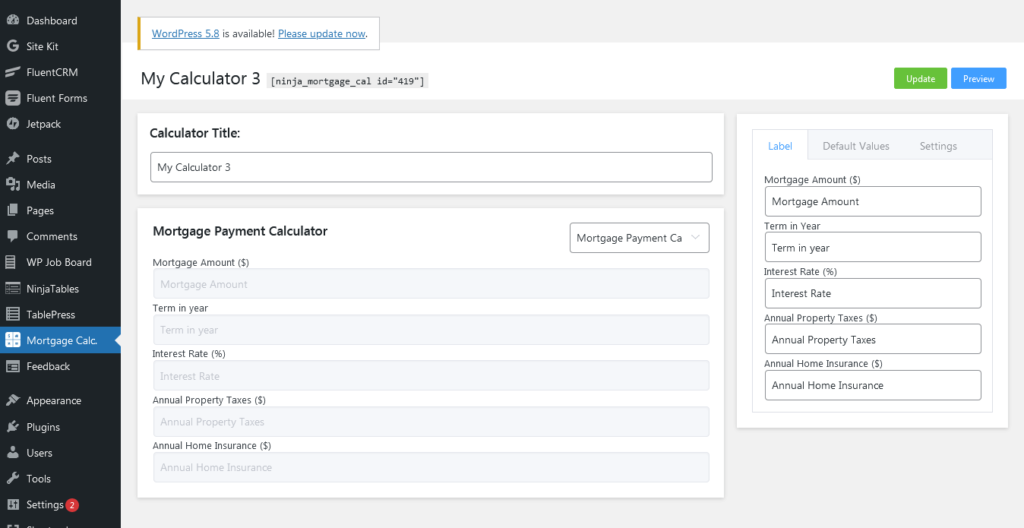Click the Mortgage Payment Calculator heading

(x=240, y=231)
